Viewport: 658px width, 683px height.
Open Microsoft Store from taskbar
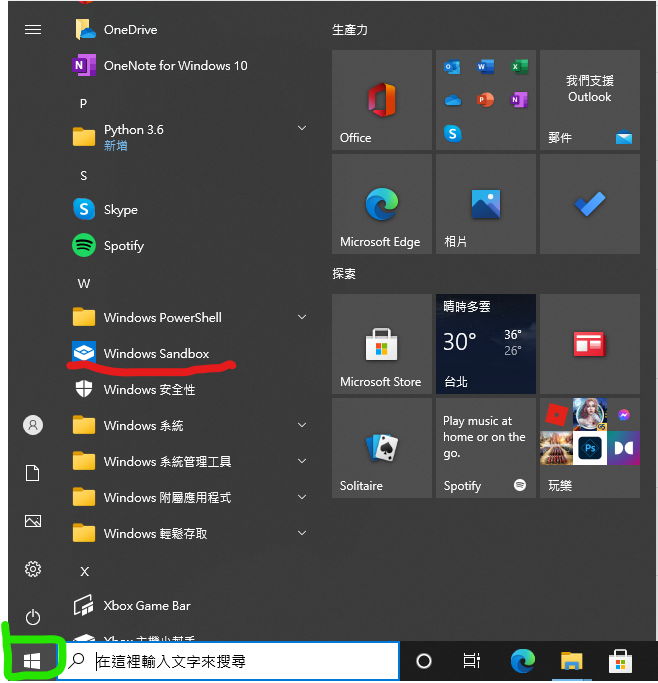[x=620, y=661]
